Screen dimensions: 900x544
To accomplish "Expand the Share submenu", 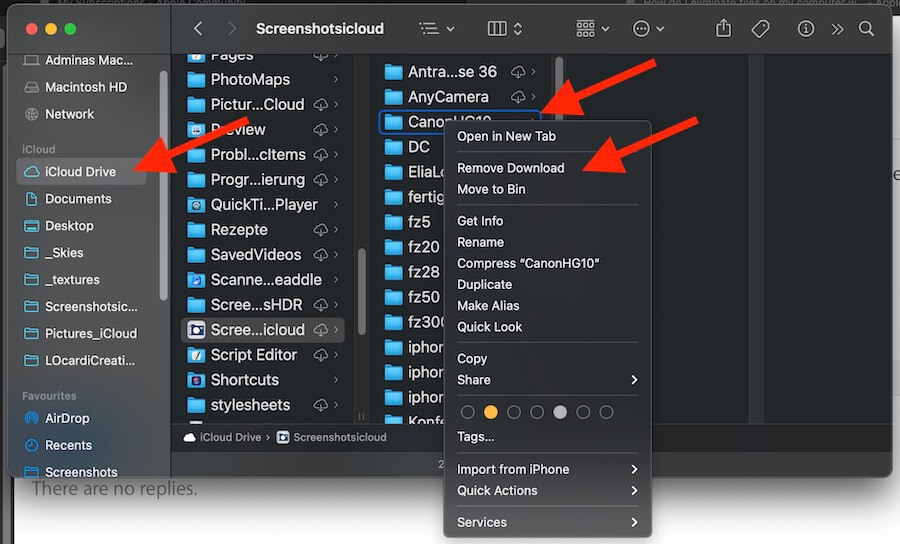I will (547, 380).
